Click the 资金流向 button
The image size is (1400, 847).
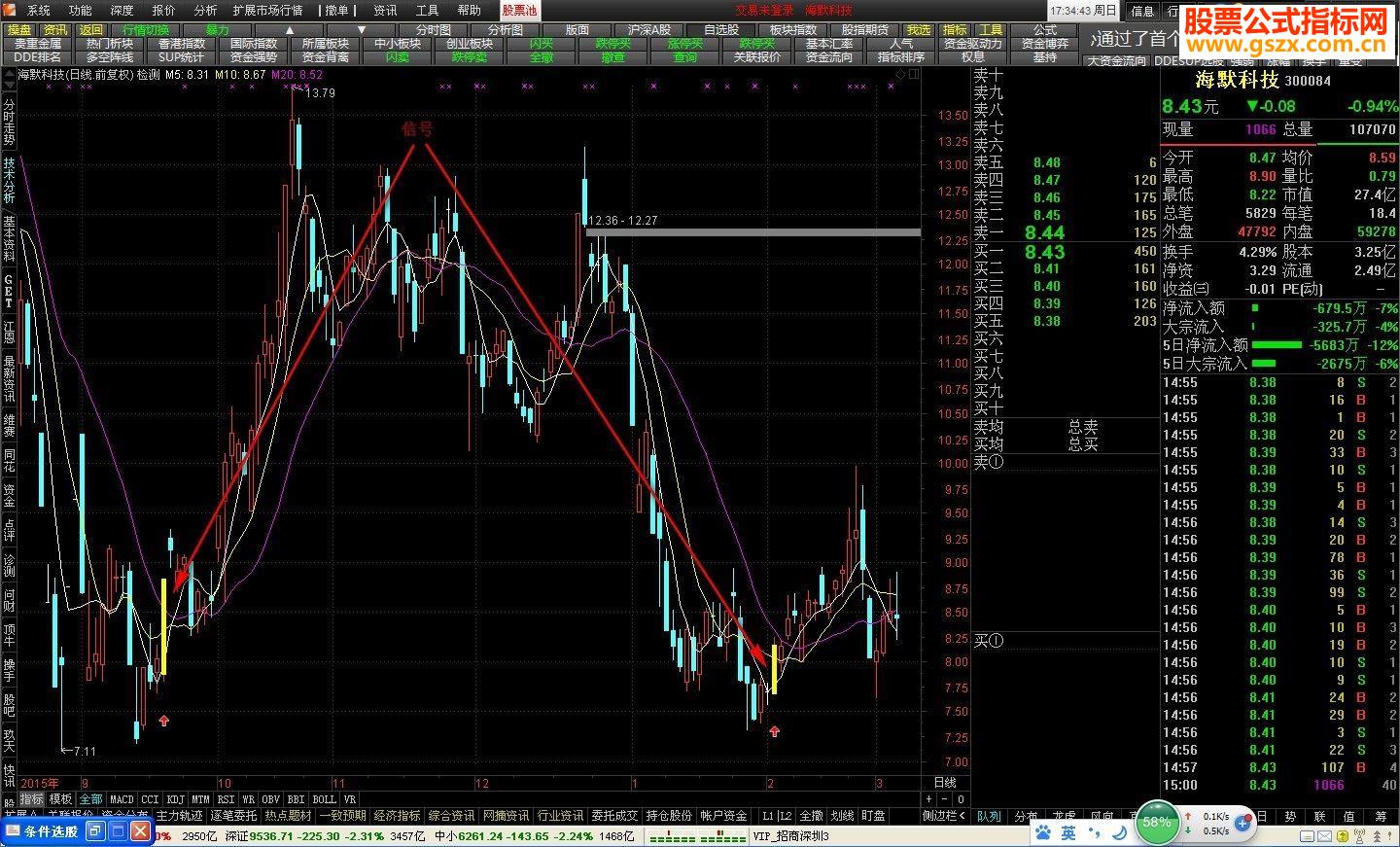pos(829,57)
